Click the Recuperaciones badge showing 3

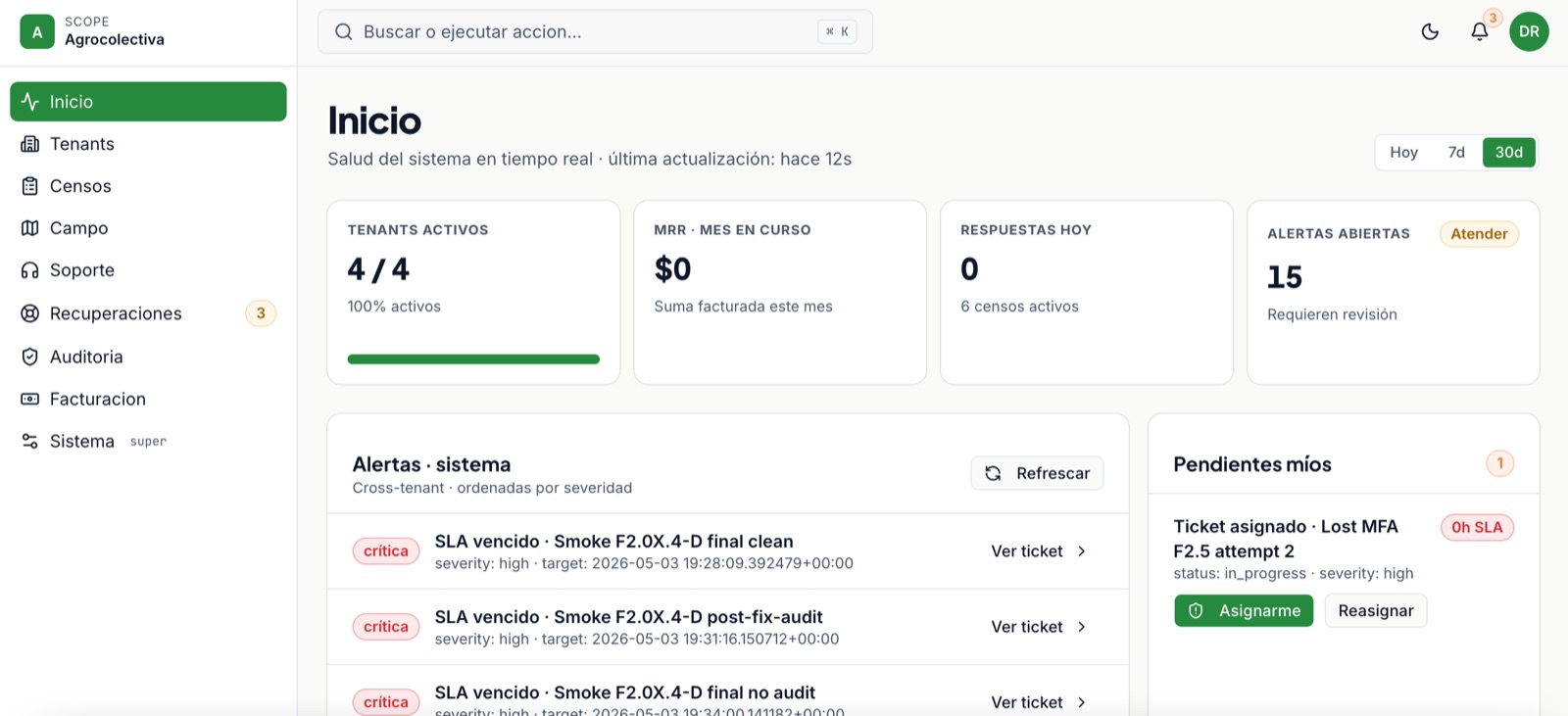coord(261,313)
